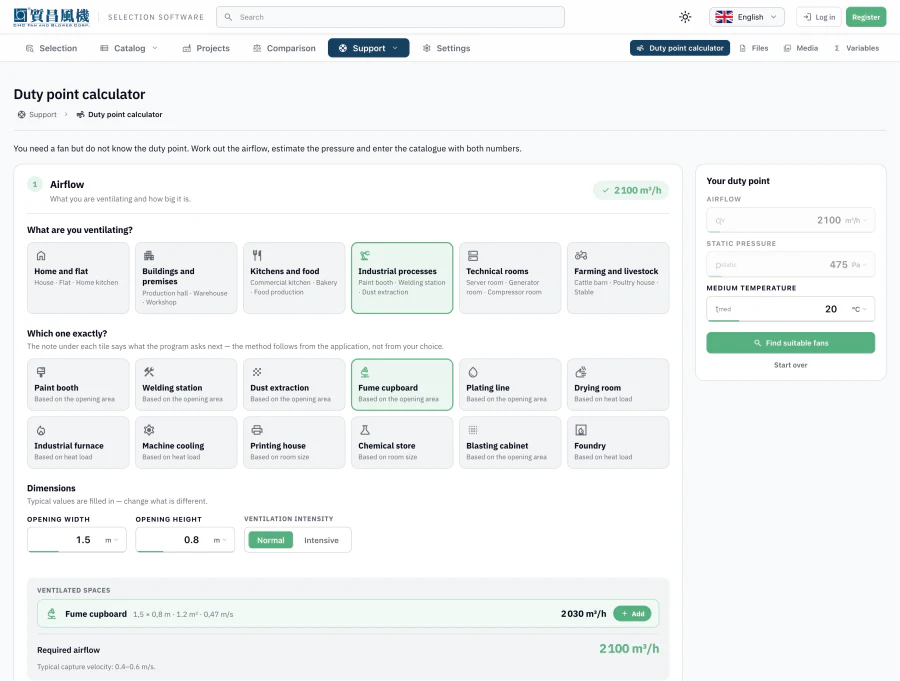900x681 pixels.
Task: Open the static pressure Pa unit dropdown
Action: coord(859,265)
